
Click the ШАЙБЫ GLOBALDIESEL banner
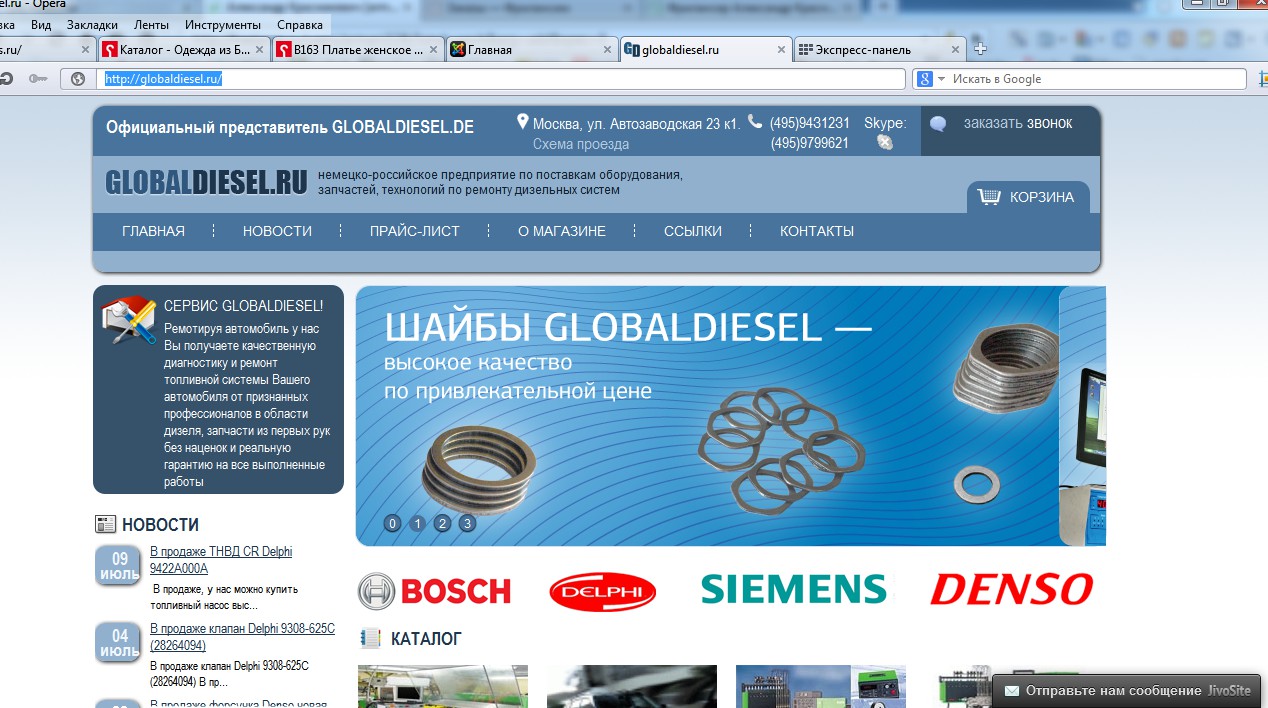[708, 416]
